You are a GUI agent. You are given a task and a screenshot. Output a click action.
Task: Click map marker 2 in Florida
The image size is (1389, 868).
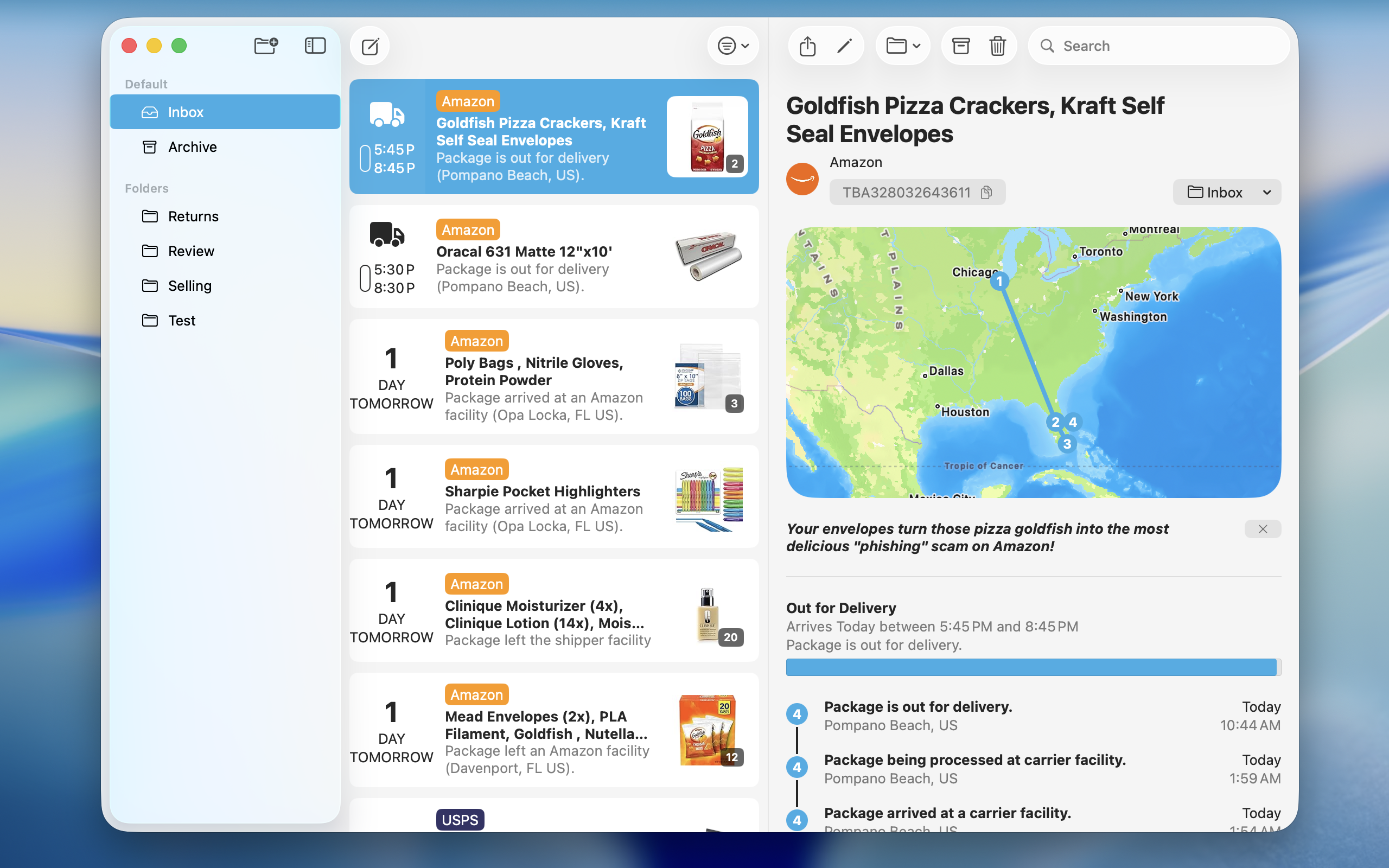[1055, 423]
